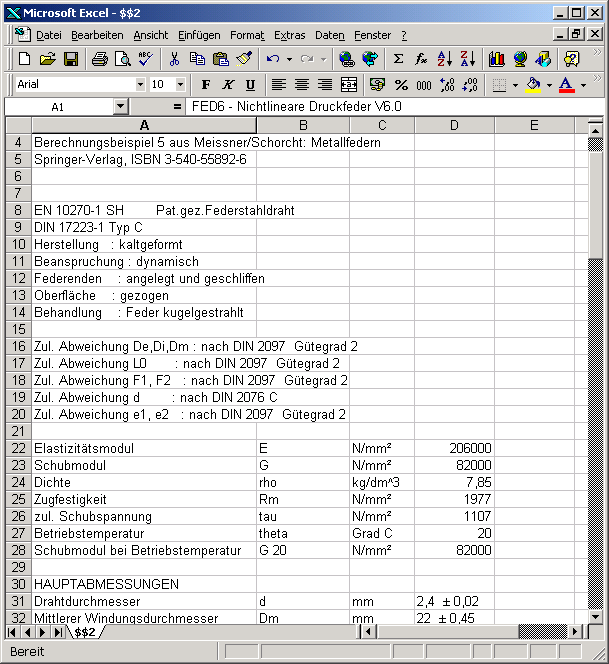This screenshot has width=609, height=664.
Task: Click column D header
Action: [454, 125]
